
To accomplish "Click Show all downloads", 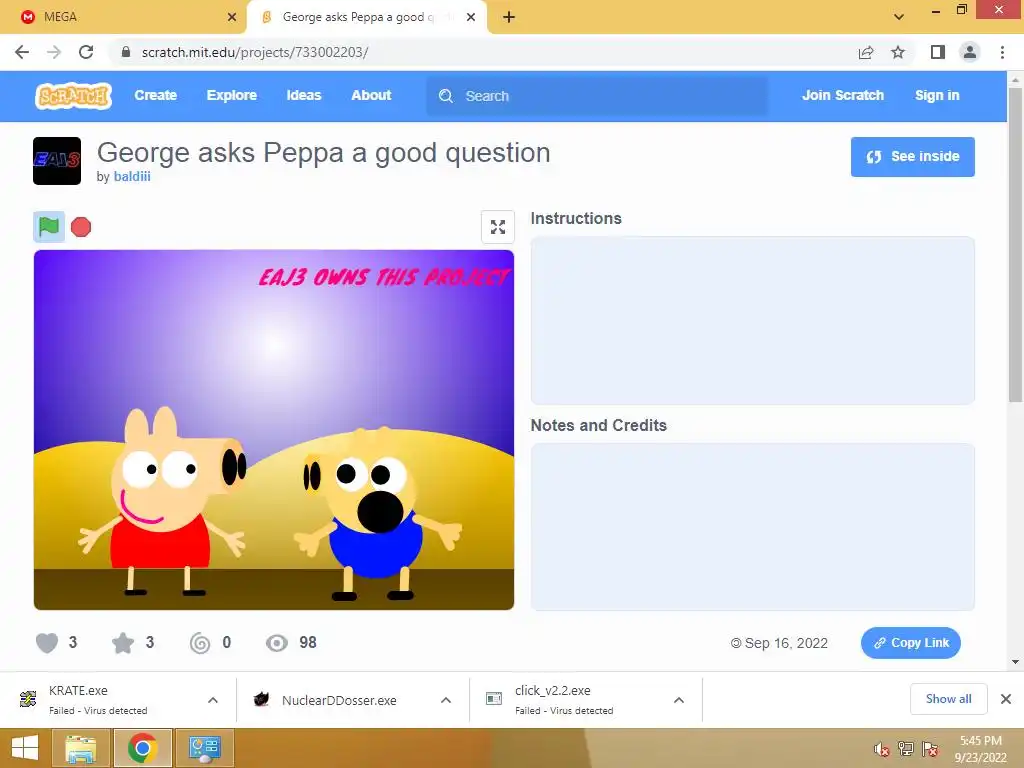I will (x=948, y=699).
